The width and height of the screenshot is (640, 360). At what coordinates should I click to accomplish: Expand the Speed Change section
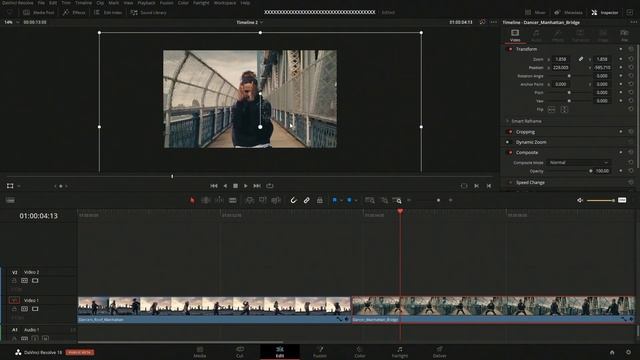(530, 182)
